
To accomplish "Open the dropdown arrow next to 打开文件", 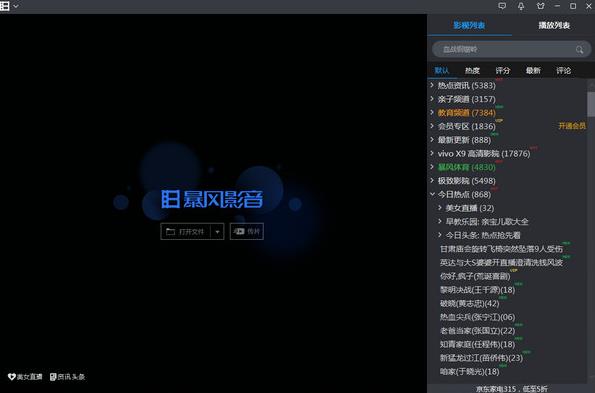I will point(217,232).
